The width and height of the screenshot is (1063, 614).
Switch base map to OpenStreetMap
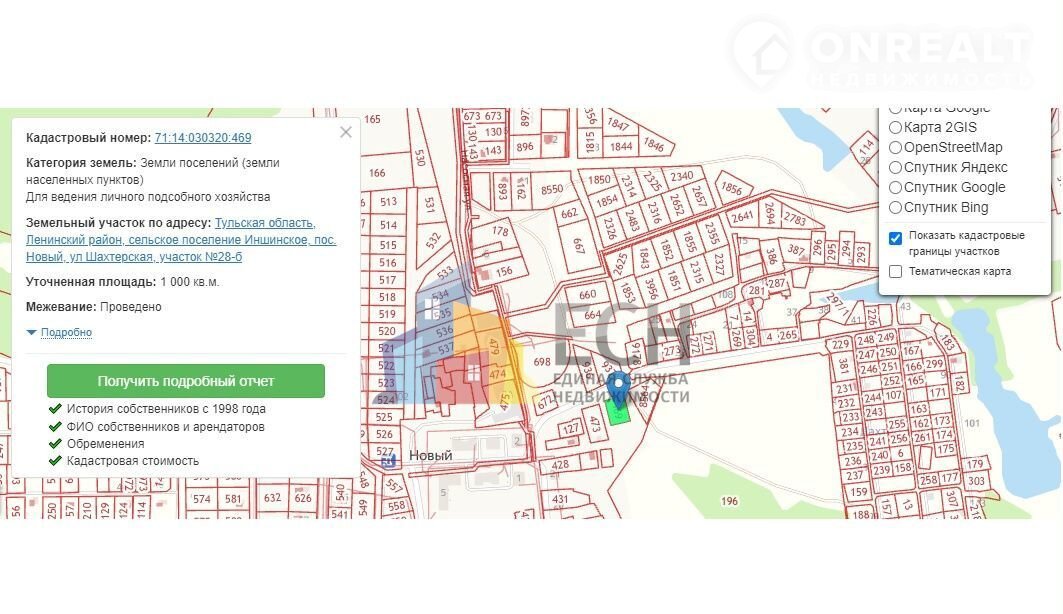coord(896,148)
